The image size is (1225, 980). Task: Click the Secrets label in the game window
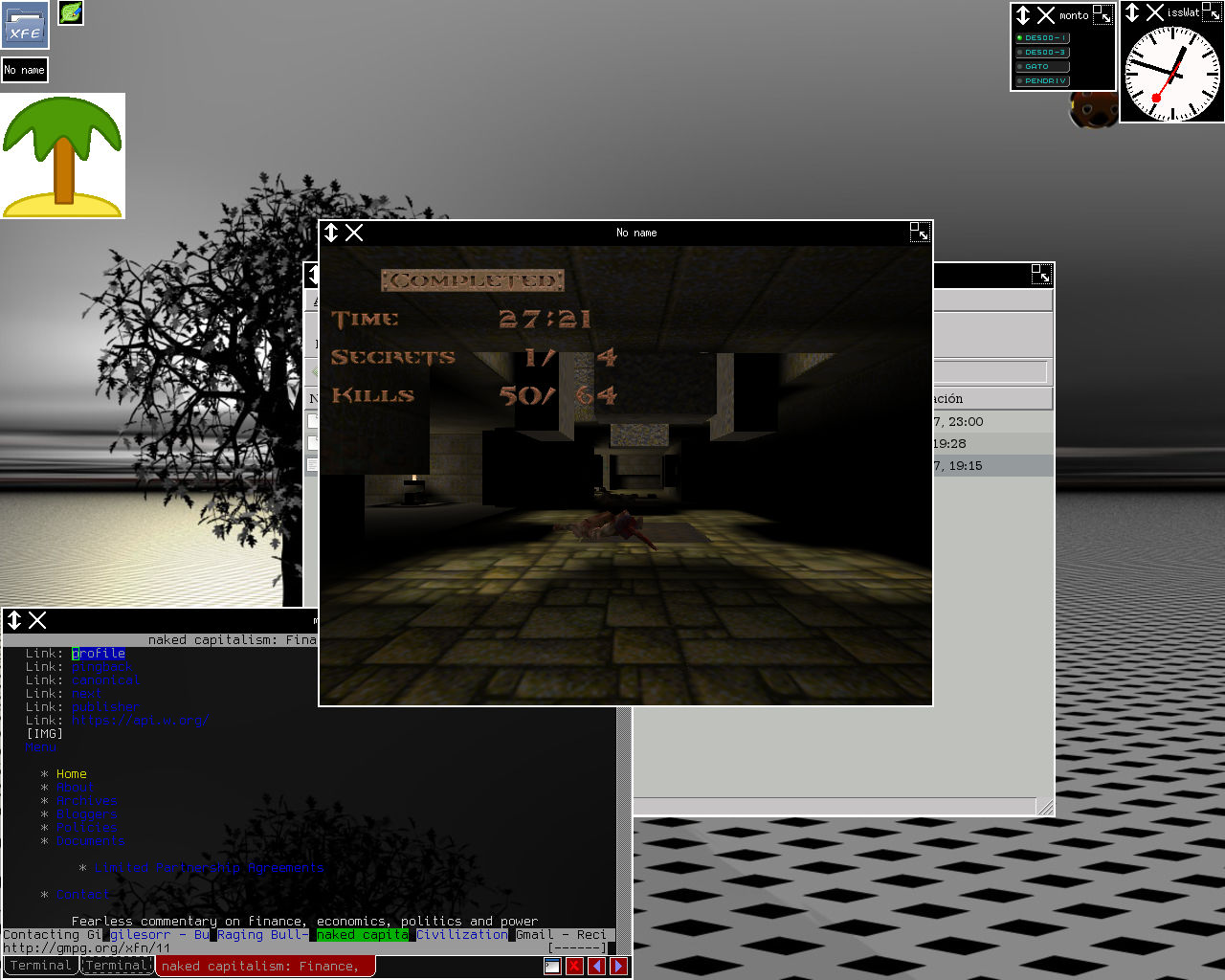pyautogui.click(x=393, y=357)
